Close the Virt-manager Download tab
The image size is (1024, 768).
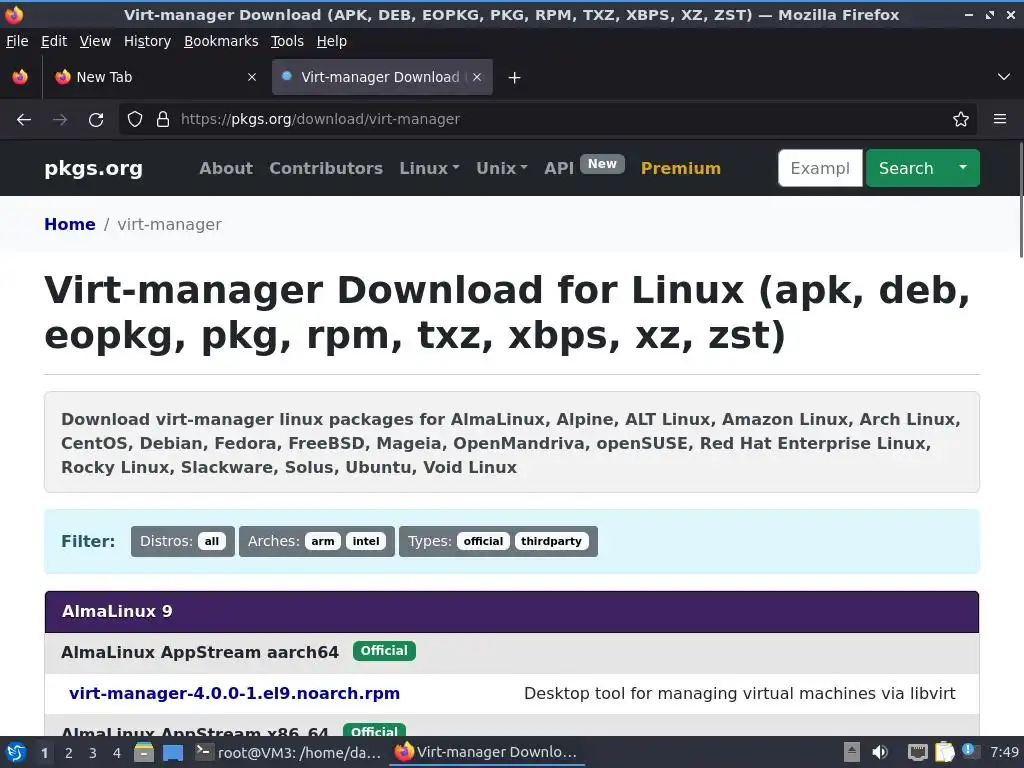[x=477, y=77]
